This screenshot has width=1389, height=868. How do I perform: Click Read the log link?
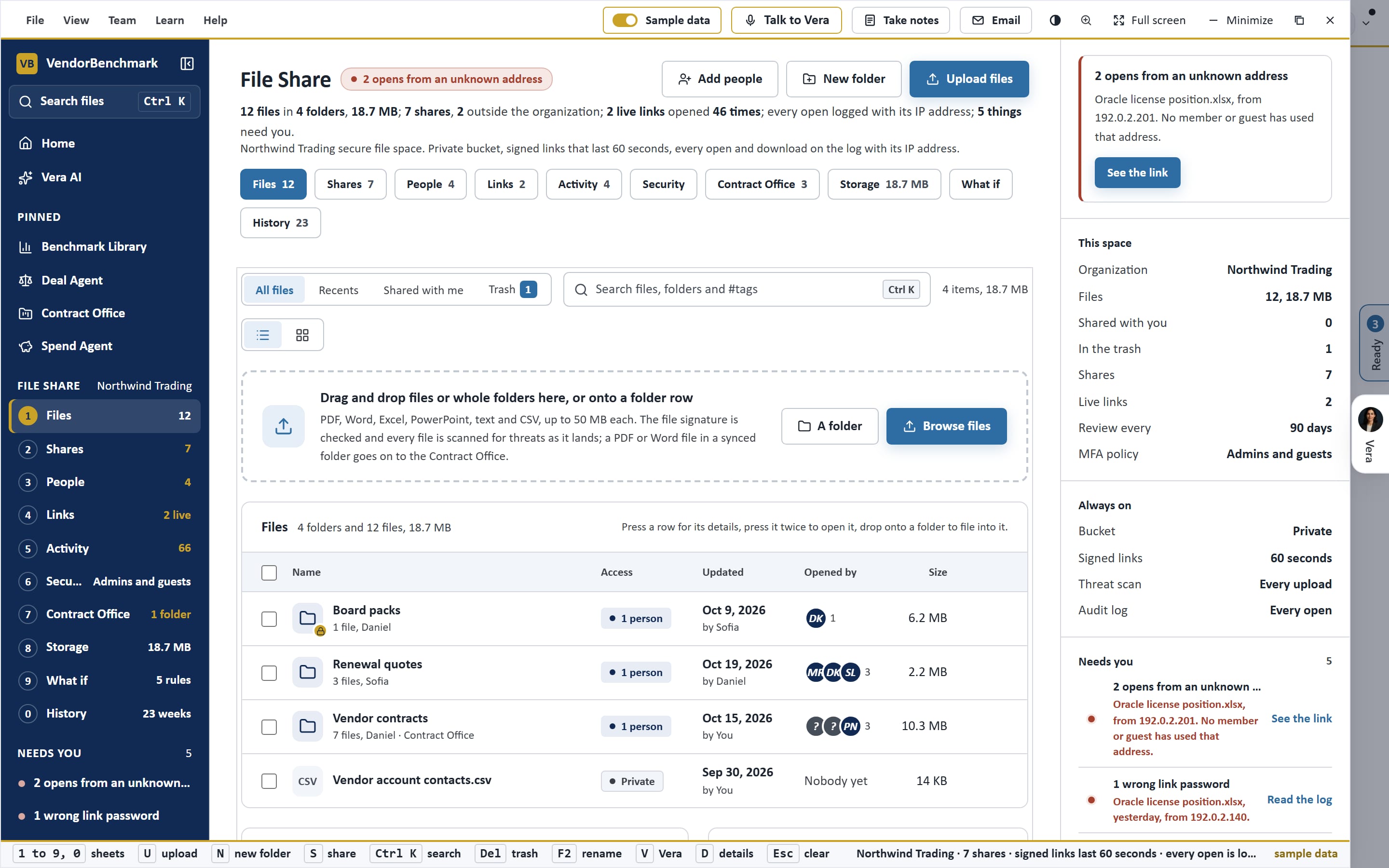1299,800
